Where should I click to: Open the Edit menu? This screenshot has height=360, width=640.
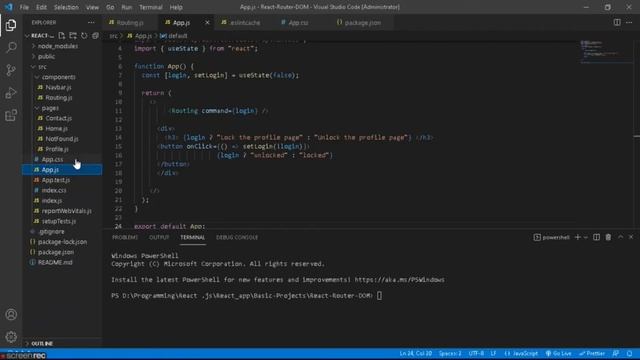tap(41, 7)
